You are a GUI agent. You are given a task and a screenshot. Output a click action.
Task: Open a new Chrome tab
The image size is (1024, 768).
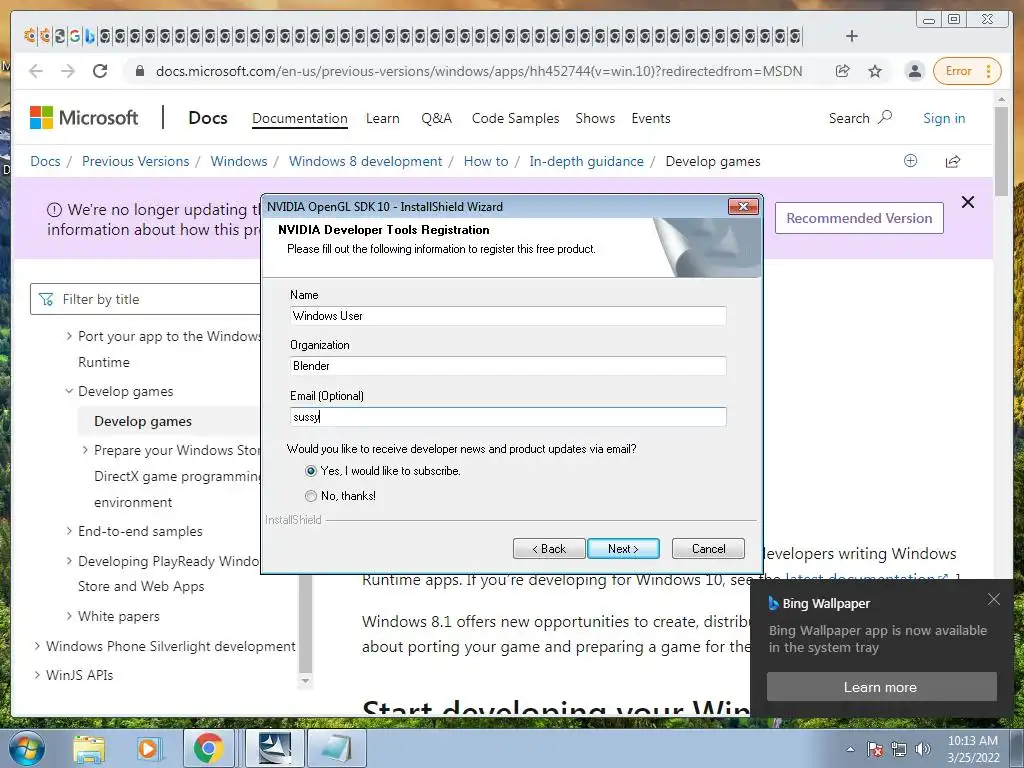point(852,36)
